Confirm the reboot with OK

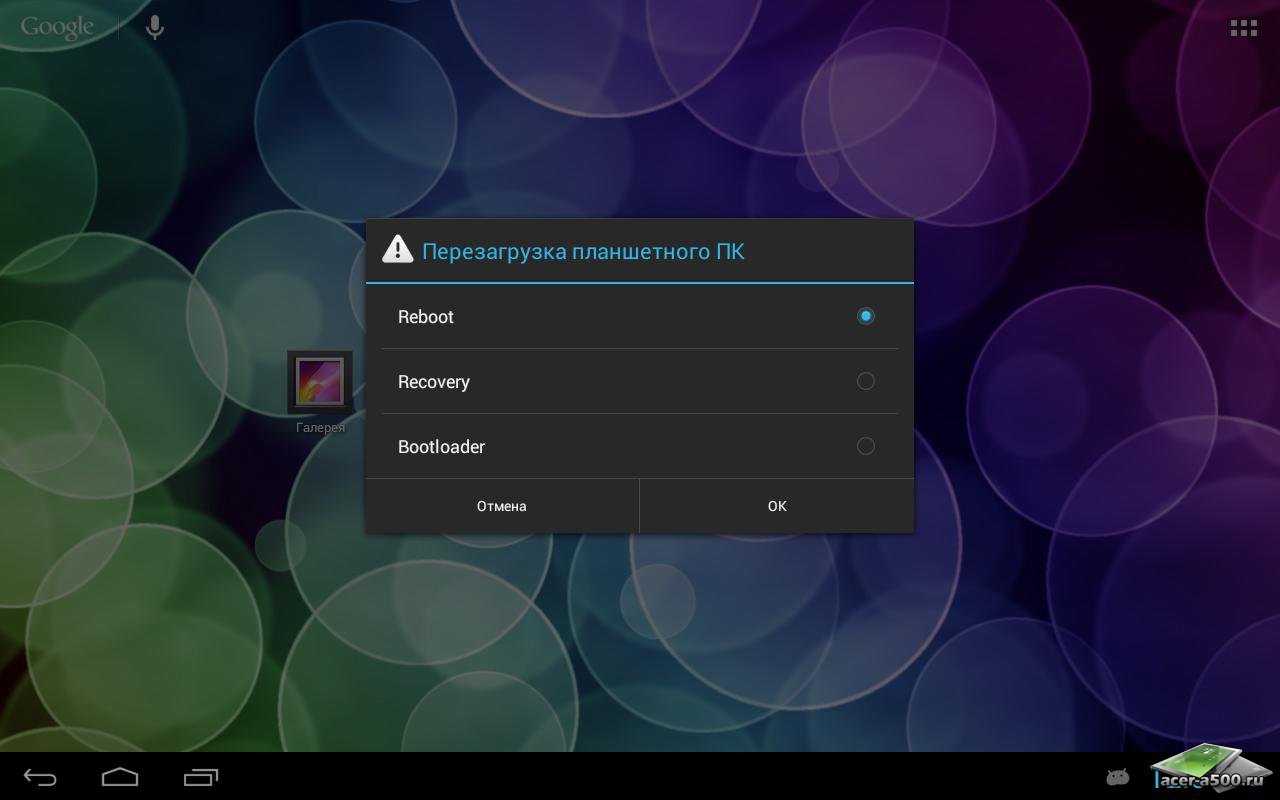[777, 506]
